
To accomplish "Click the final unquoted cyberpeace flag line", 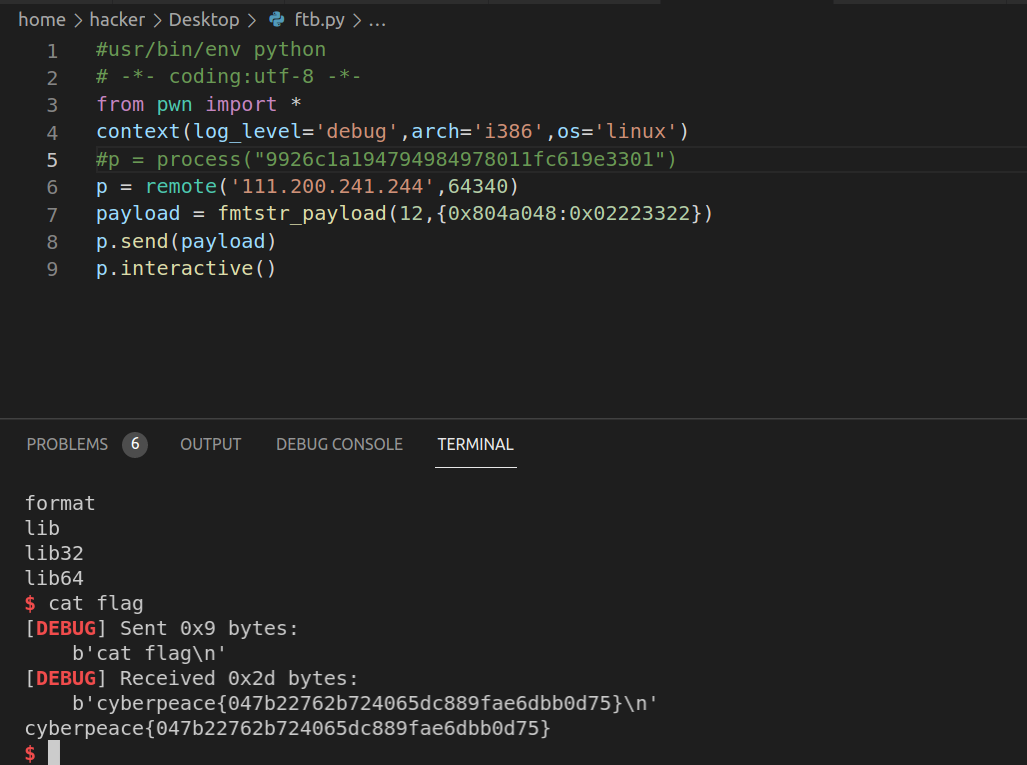I will pos(288,728).
